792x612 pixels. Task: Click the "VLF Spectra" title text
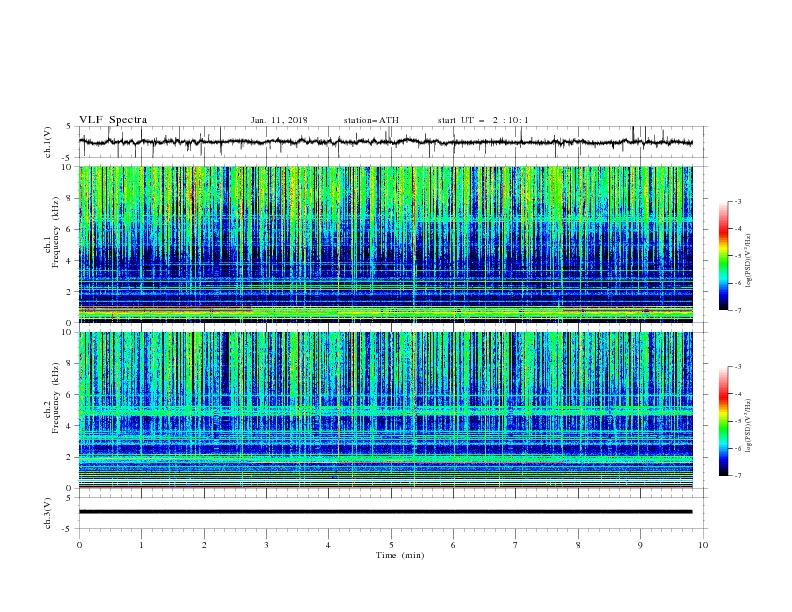click(113, 120)
